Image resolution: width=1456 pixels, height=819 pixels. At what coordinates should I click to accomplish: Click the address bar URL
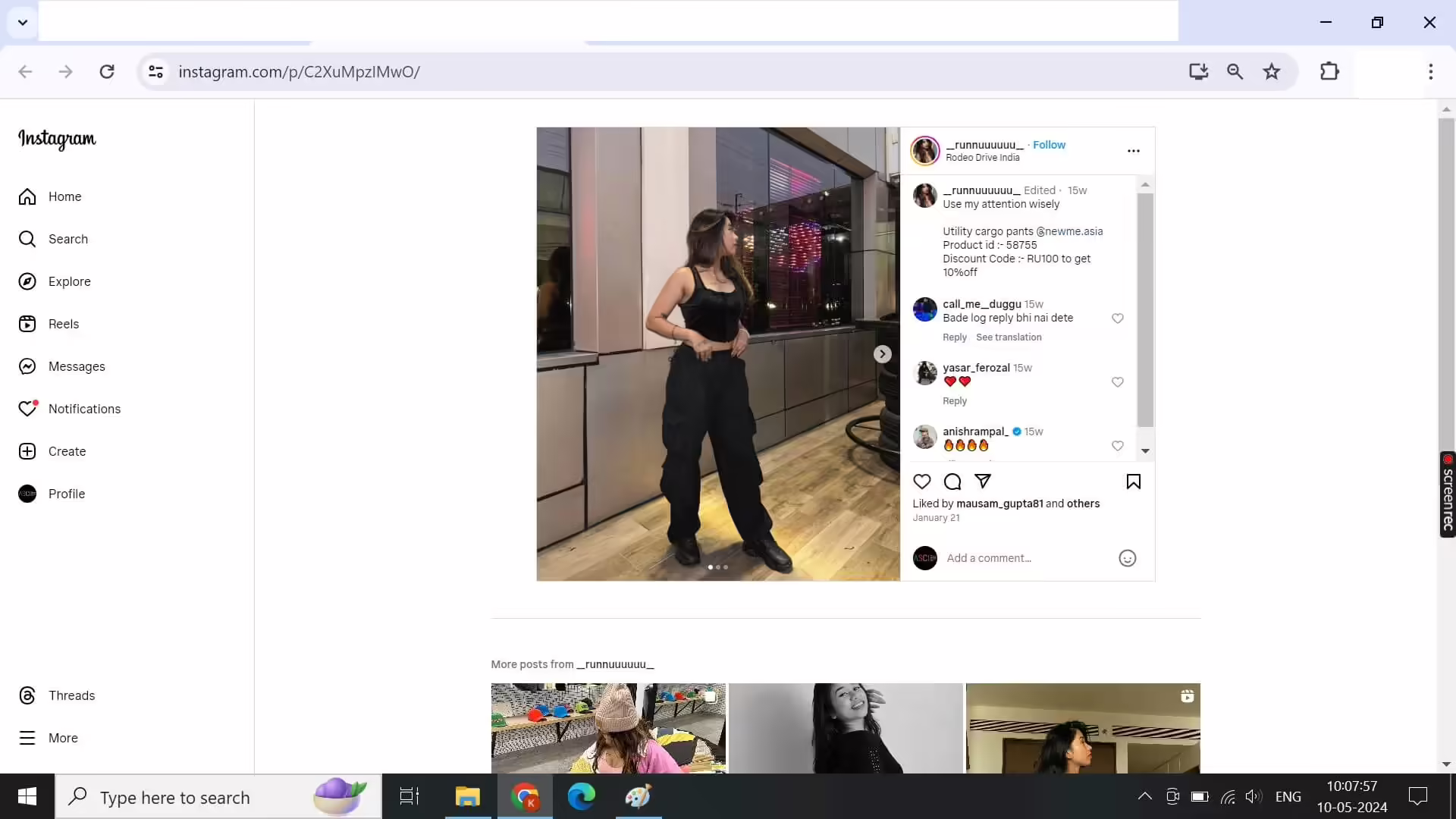[x=299, y=71]
